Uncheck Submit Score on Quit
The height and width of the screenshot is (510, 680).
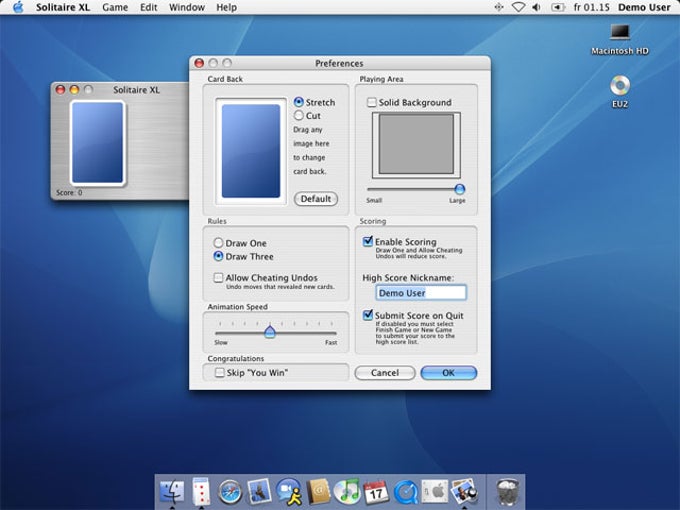tap(368, 316)
